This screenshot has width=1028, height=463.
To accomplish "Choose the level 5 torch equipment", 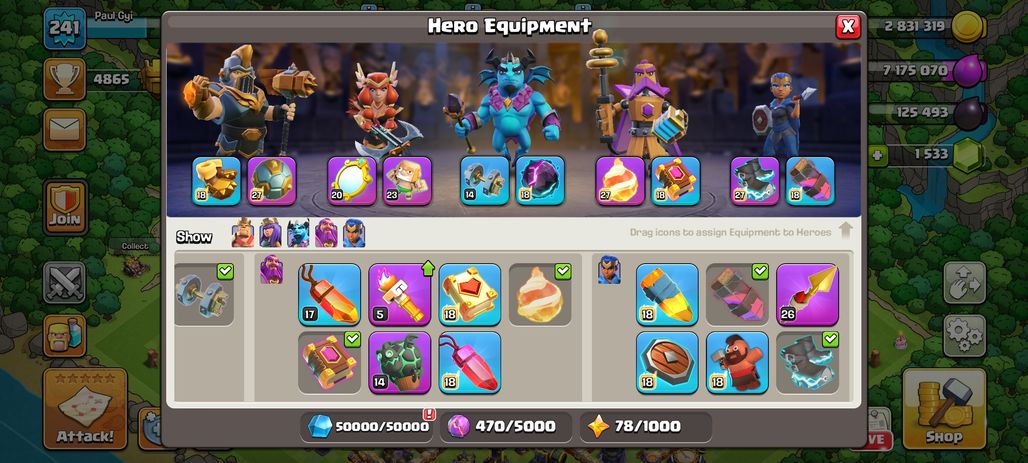I will click(399, 294).
